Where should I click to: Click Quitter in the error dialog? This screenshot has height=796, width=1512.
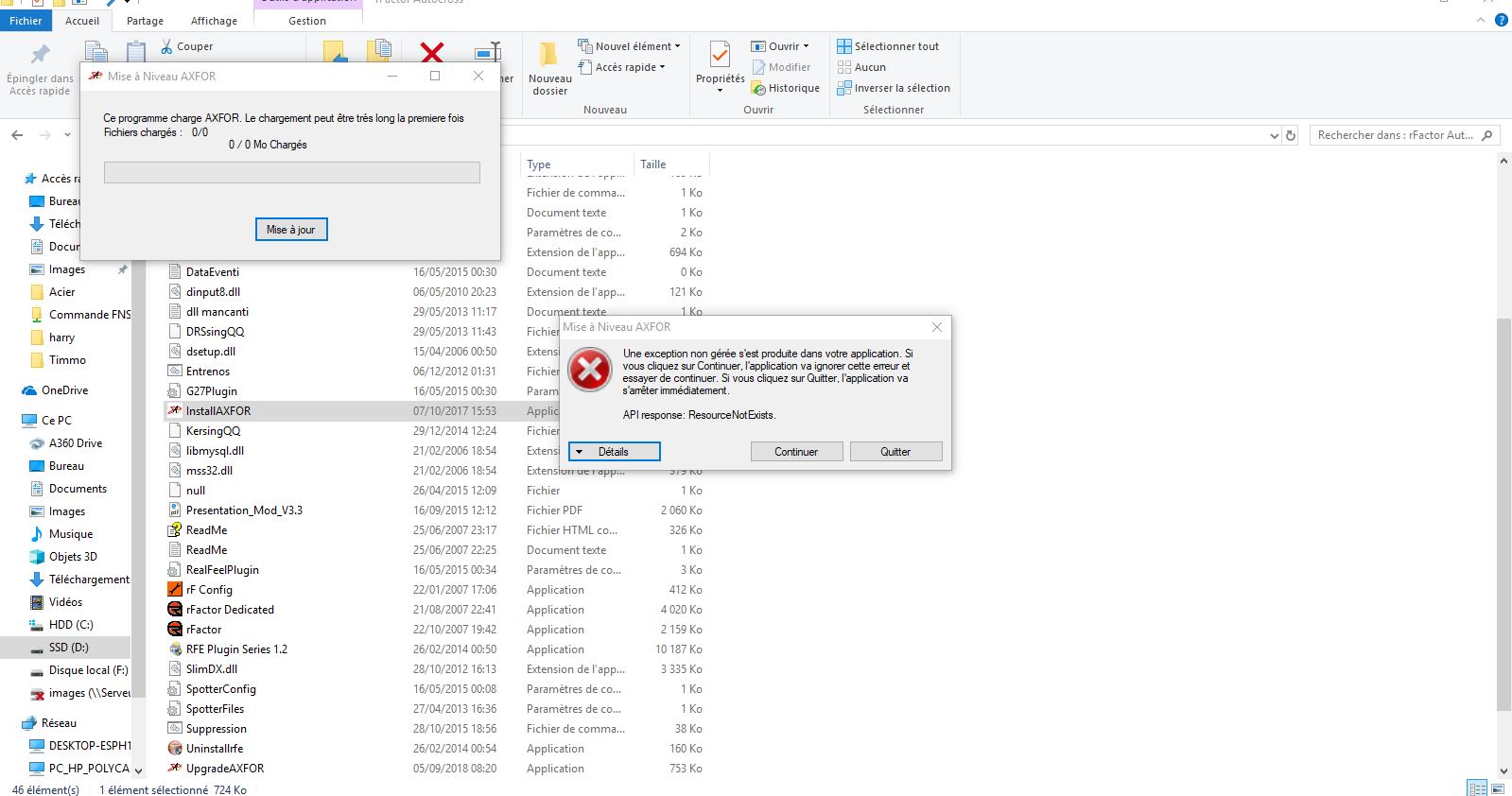coord(895,452)
